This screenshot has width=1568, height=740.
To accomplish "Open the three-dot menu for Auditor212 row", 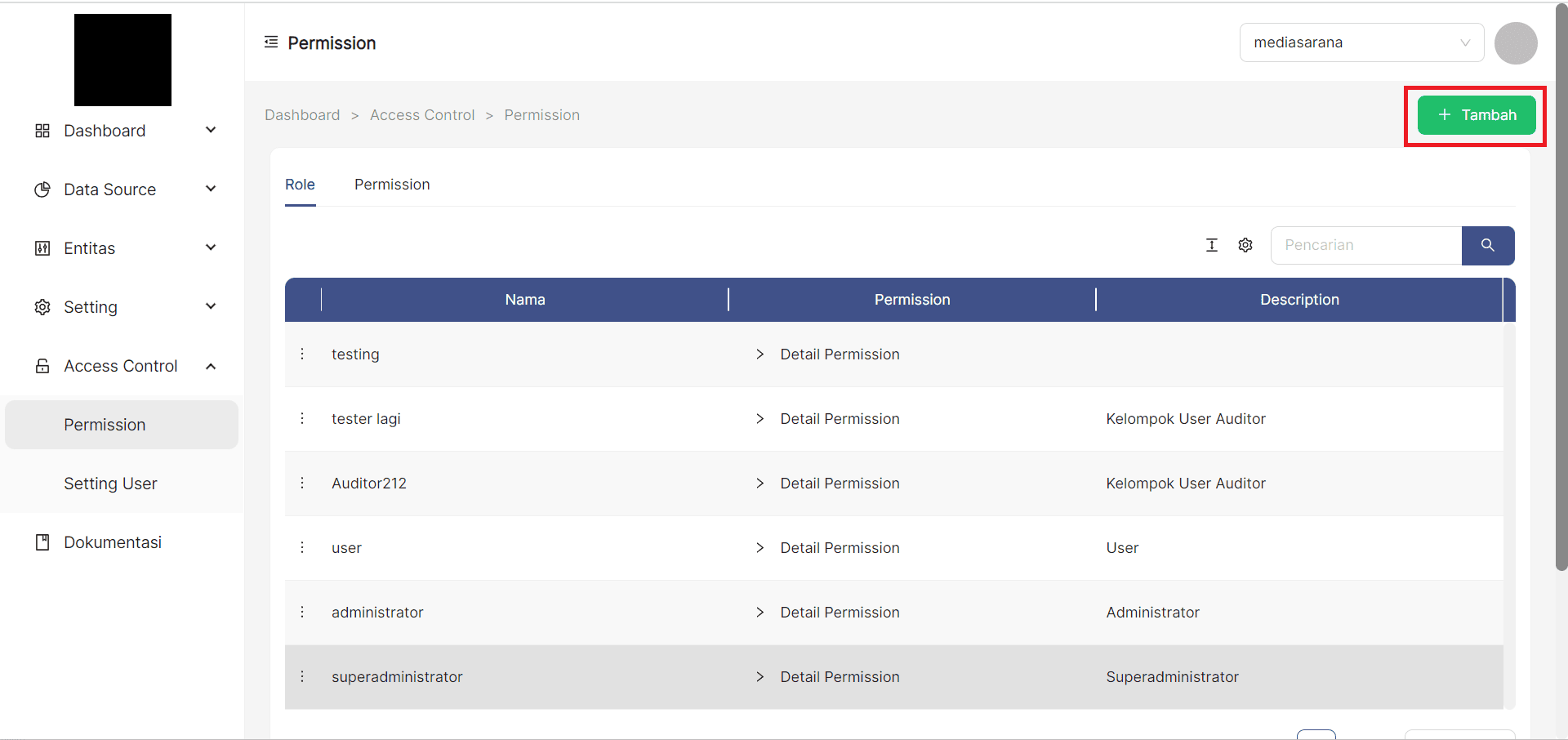I will coord(302,483).
